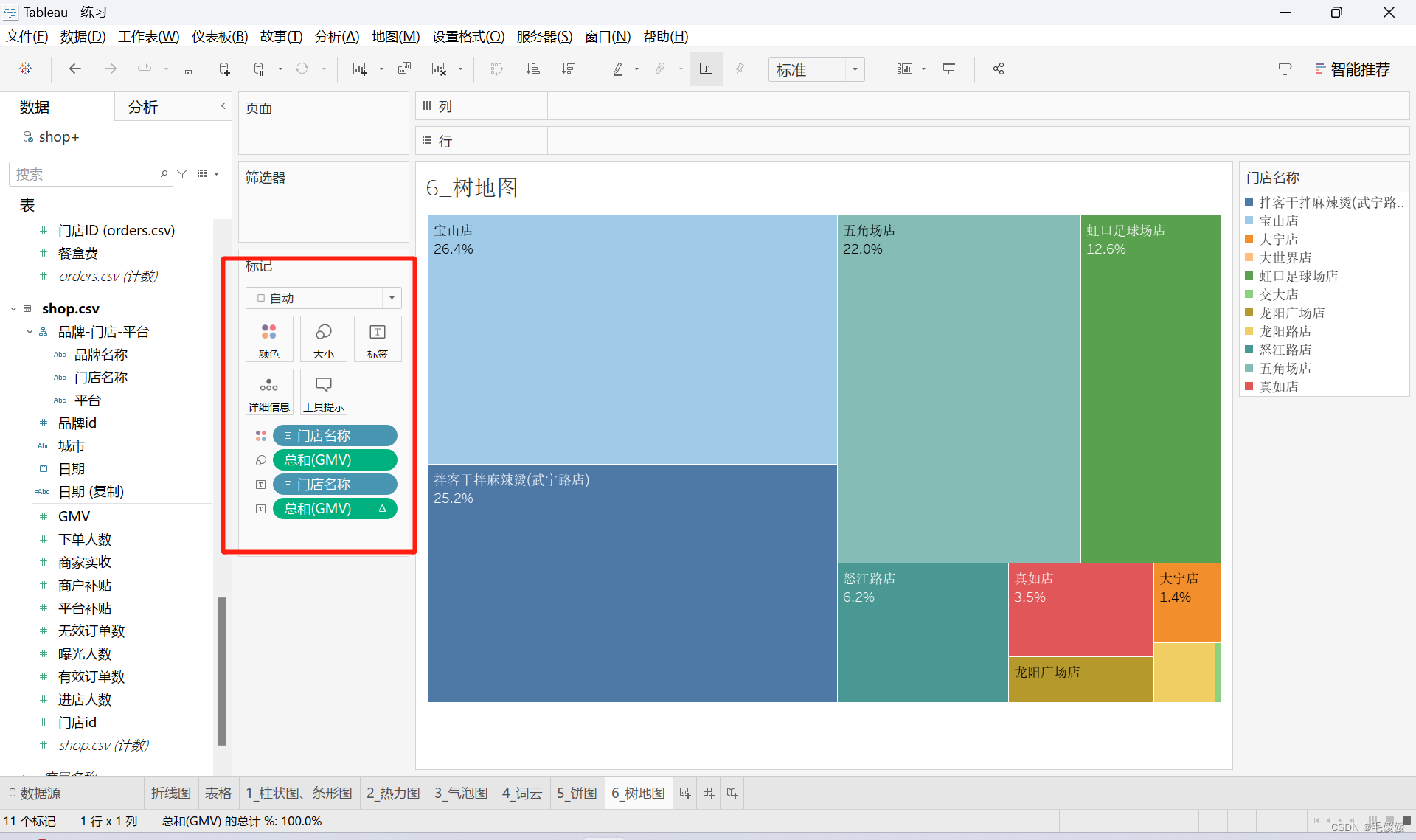Click the filter icon beside search
The height and width of the screenshot is (840, 1416).
point(182,174)
